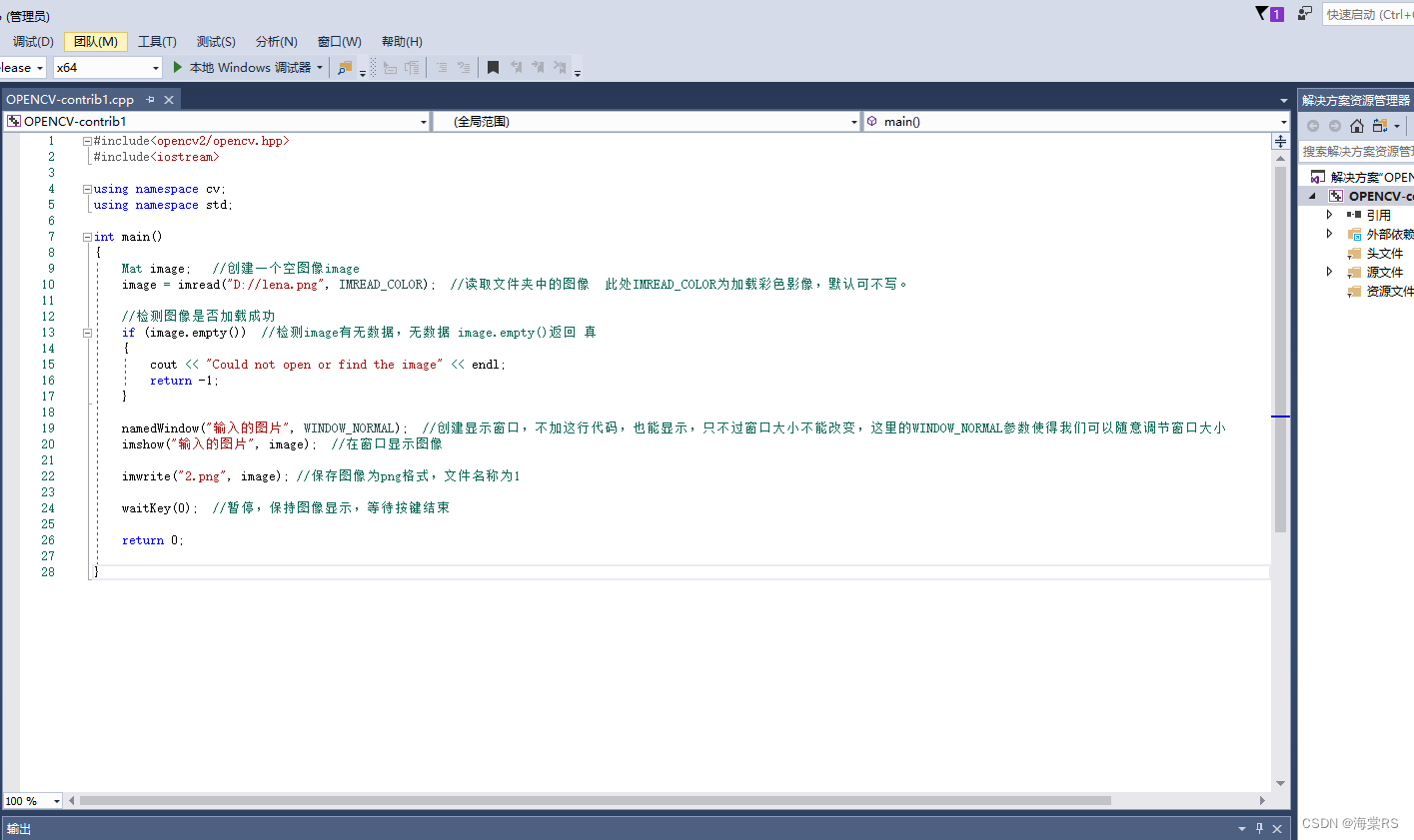1414x840 pixels.
Task: Close the OPENCV-contrib1.cpp tab
Action: [x=169, y=100]
